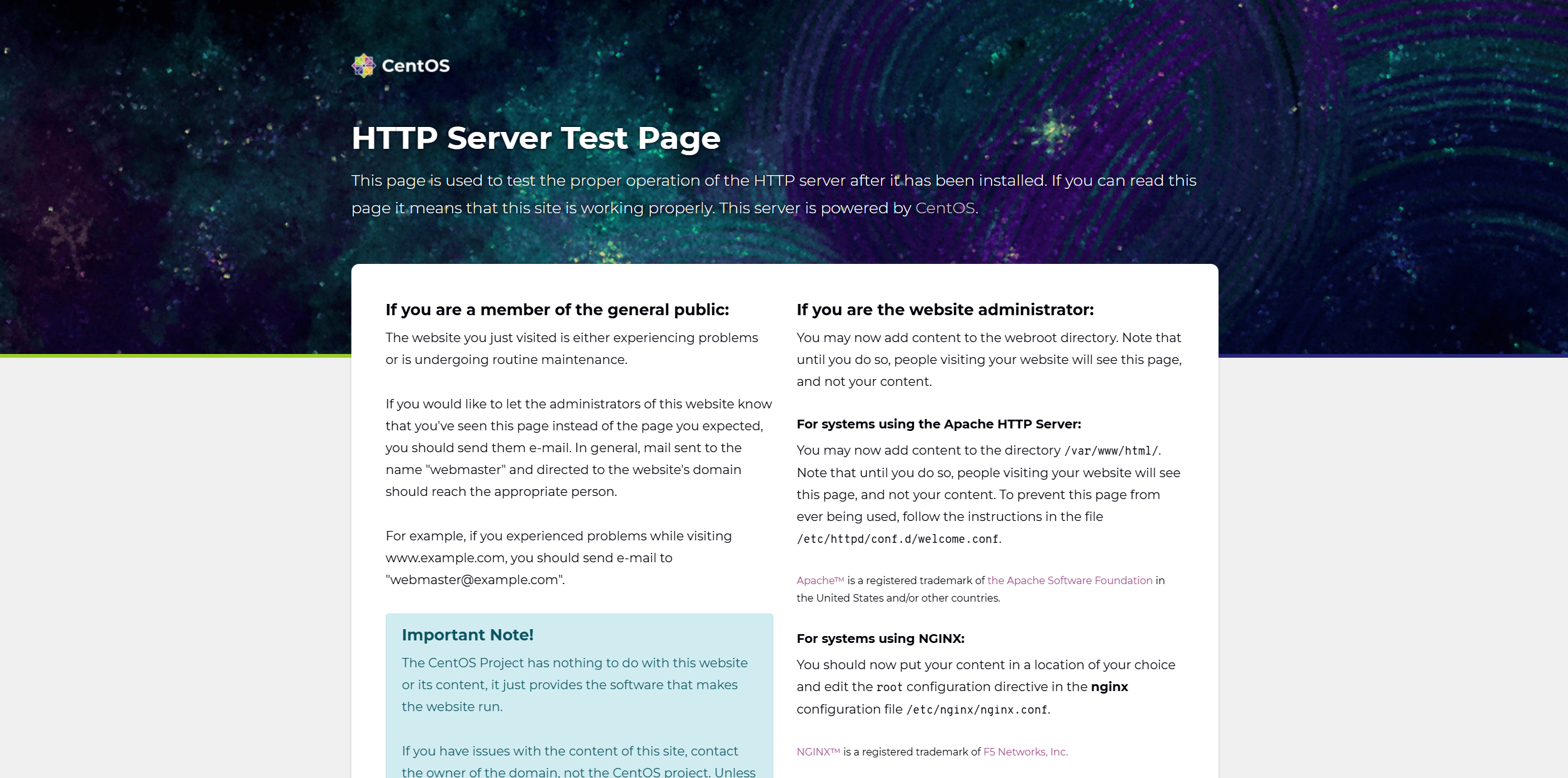1568x778 pixels.
Task: Open the Apache™ trademark link
Action: coord(820,580)
